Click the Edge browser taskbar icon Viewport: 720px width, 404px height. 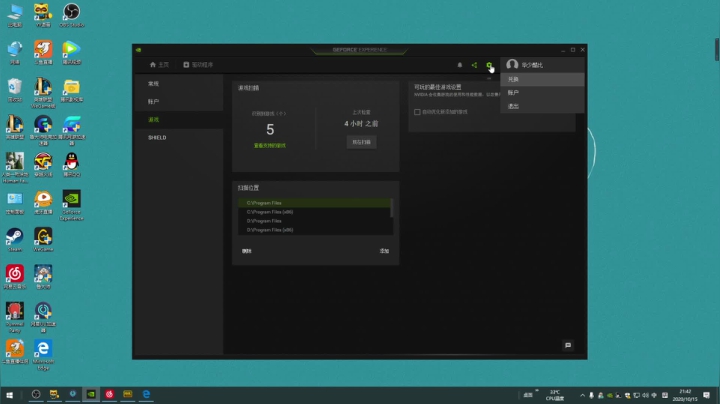(x=146, y=394)
